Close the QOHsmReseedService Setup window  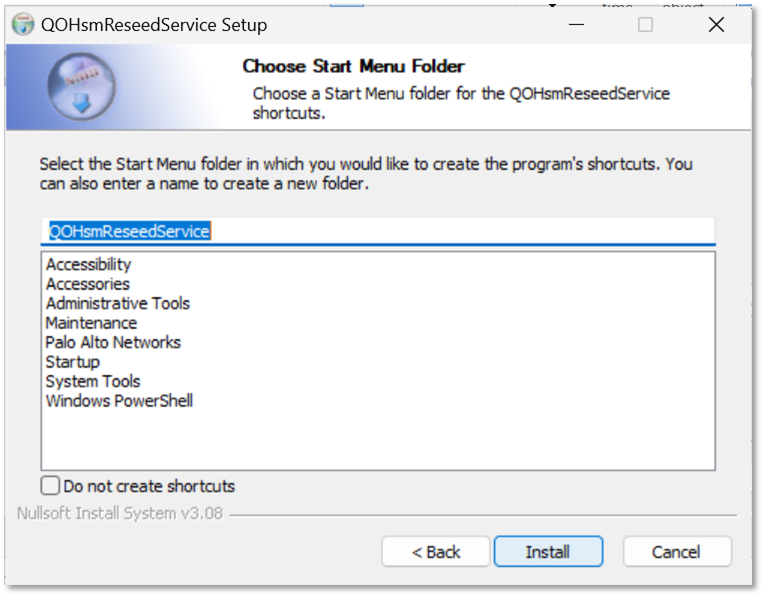[x=716, y=25]
